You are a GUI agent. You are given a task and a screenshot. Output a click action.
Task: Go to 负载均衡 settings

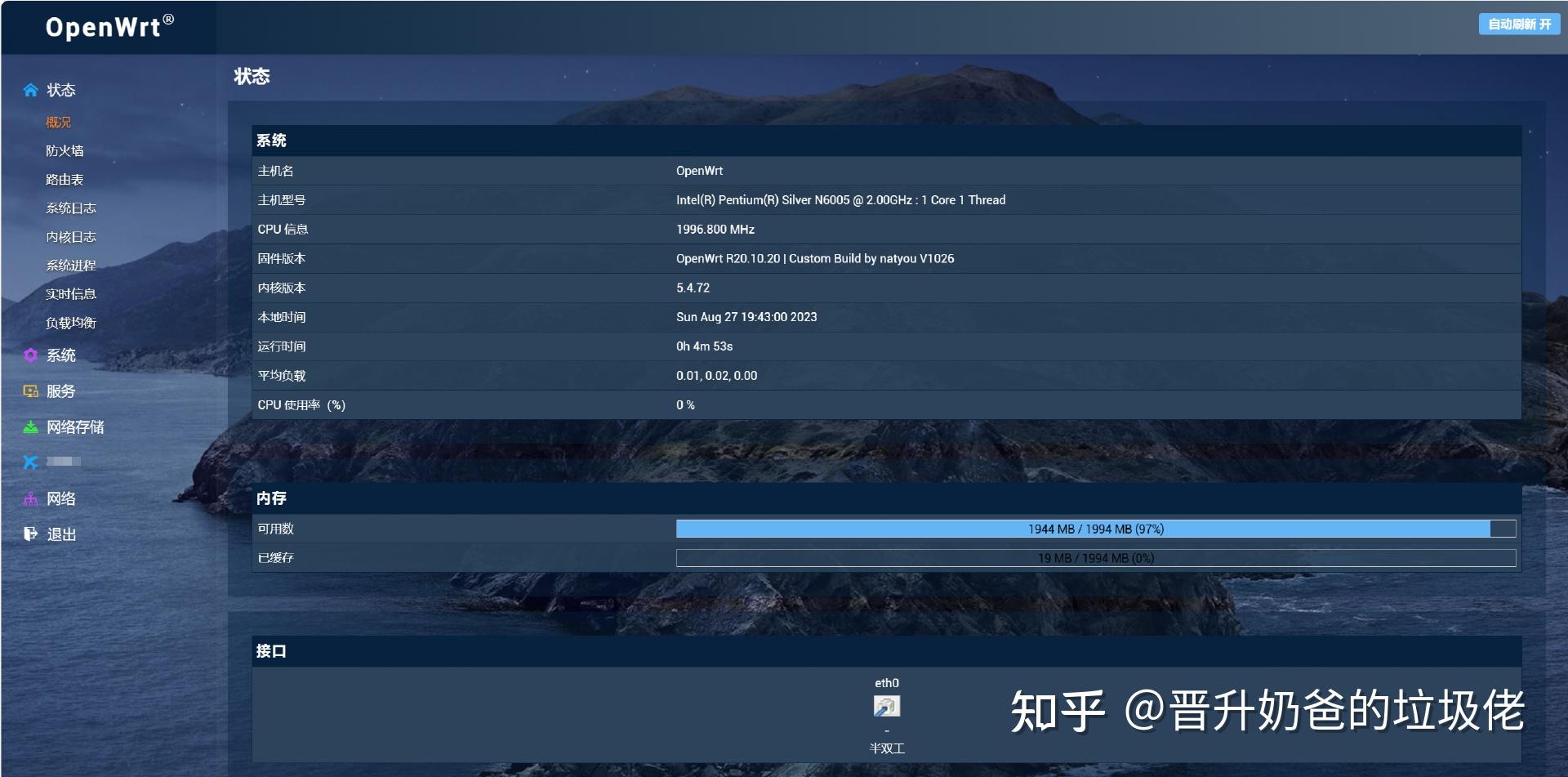[69, 323]
